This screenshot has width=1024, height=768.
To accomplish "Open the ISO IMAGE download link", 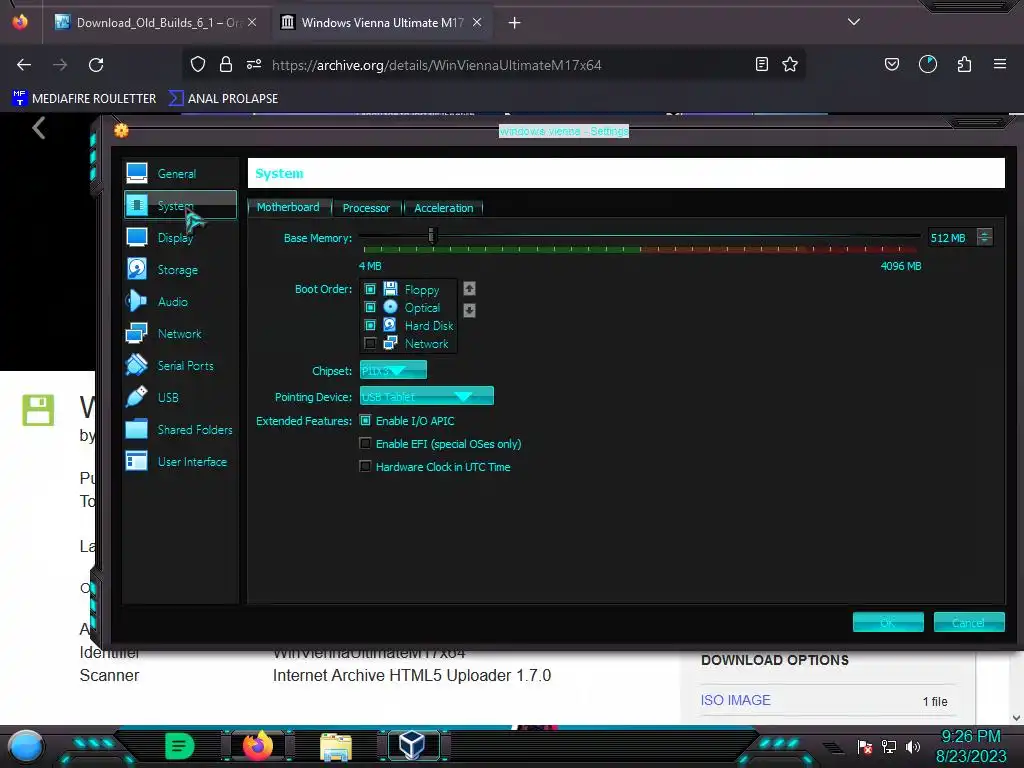I will click(x=735, y=700).
